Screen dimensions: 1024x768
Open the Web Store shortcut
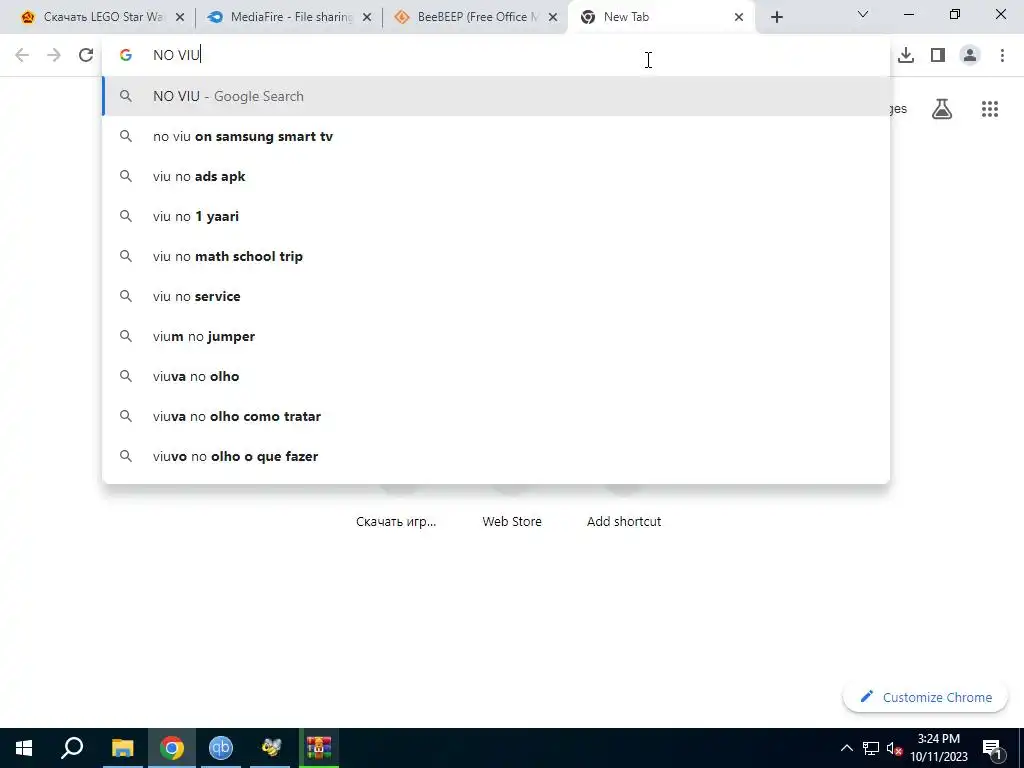coord(512,521)
